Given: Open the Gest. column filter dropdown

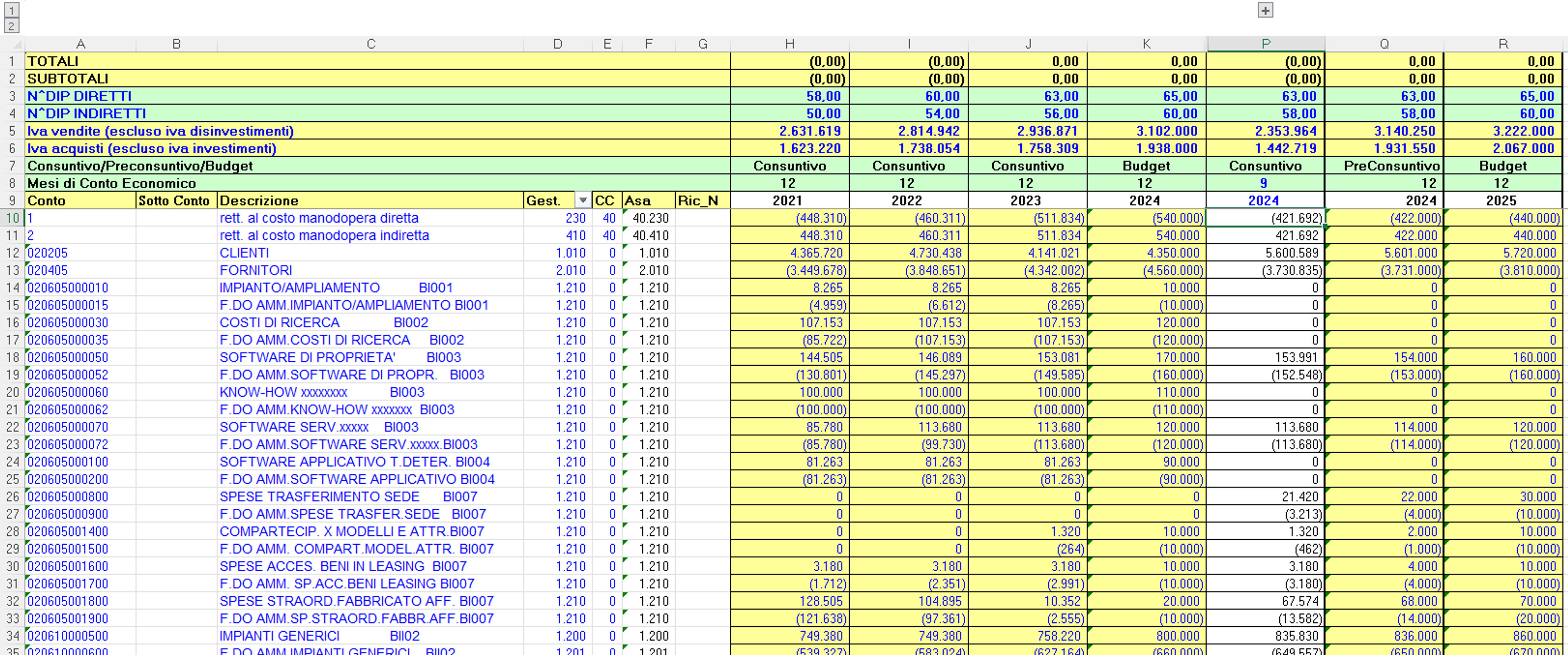Looking at the screenshot, I should click(x=583, y=201).
